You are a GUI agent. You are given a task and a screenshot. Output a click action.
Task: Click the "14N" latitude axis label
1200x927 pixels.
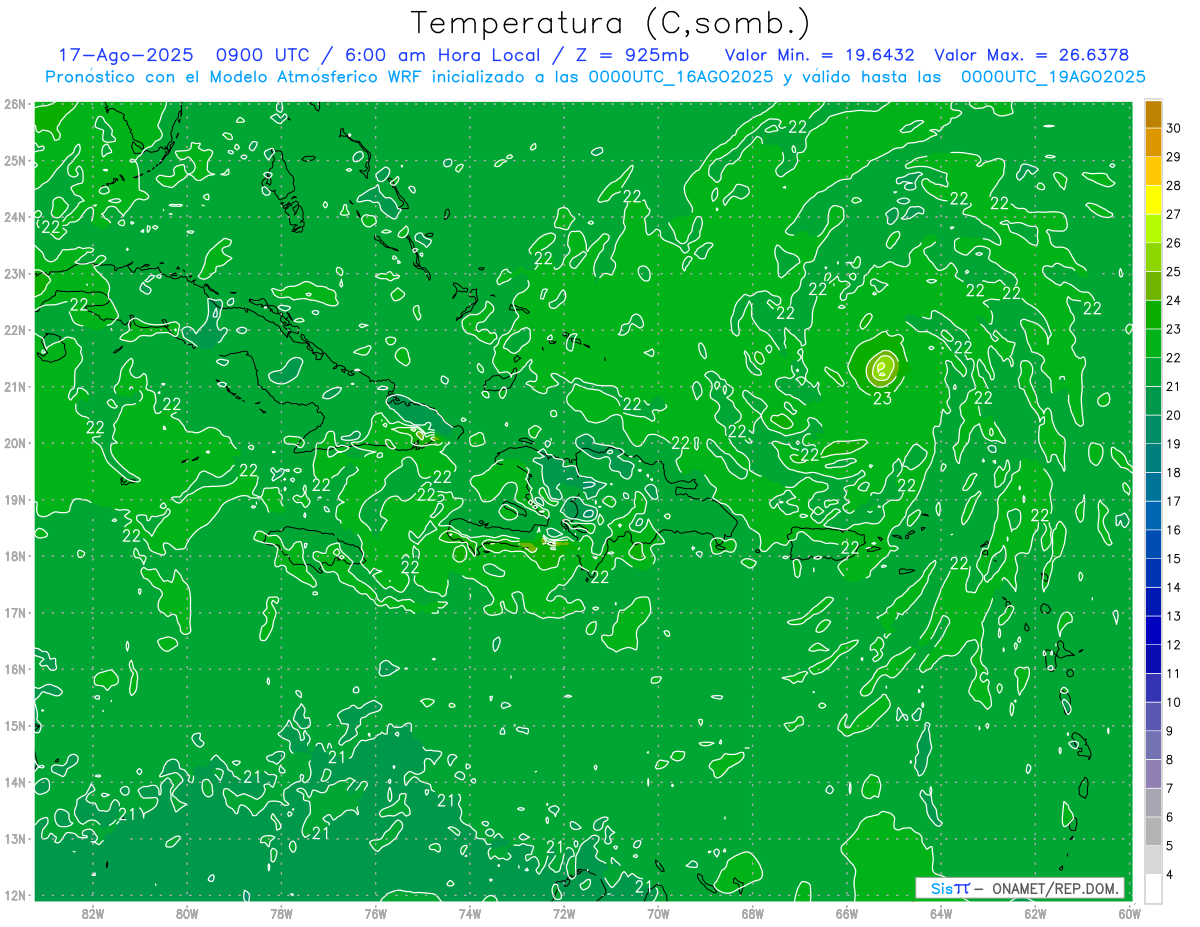click(15, 782)
